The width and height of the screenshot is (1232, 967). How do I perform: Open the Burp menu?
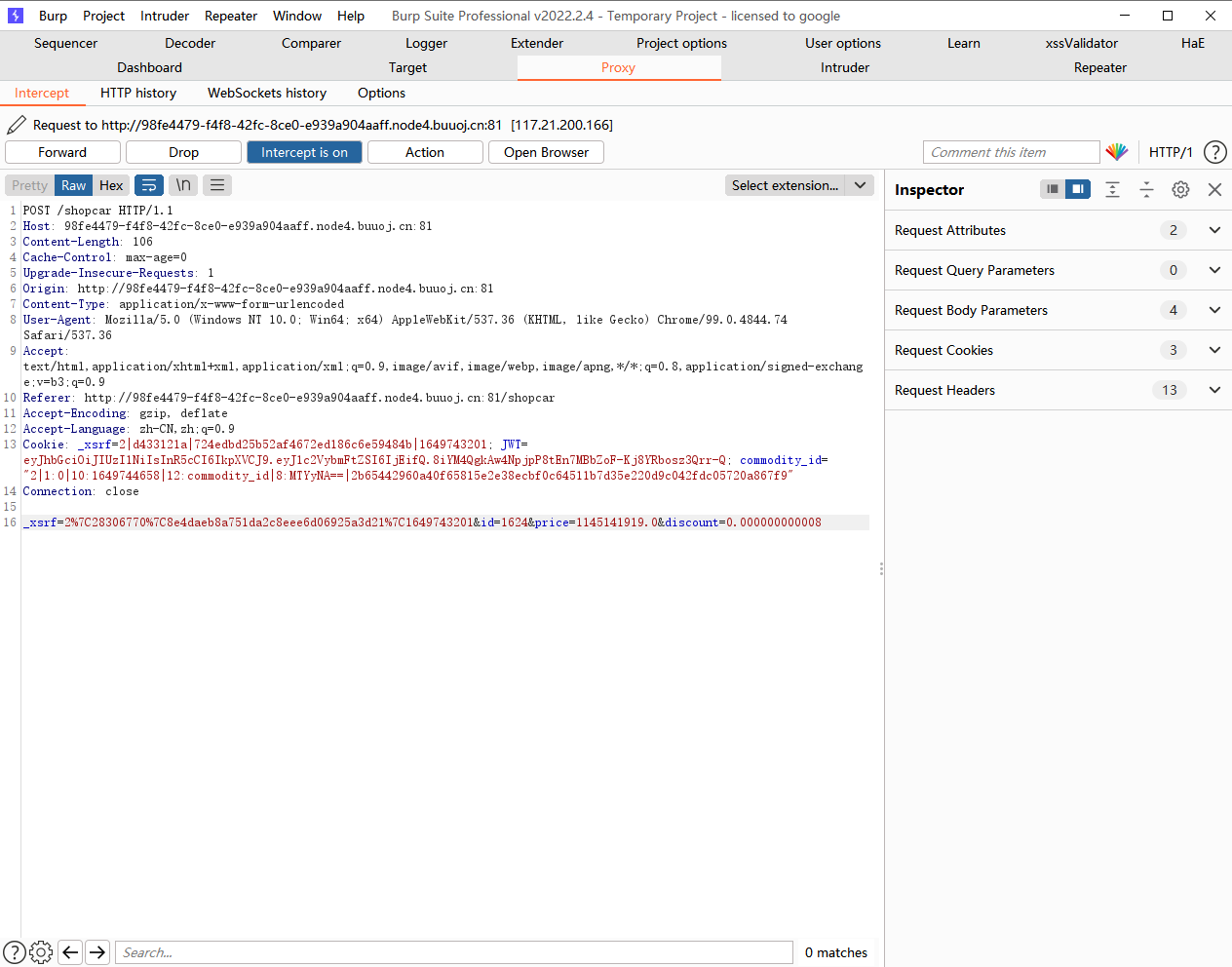(53, 16)
